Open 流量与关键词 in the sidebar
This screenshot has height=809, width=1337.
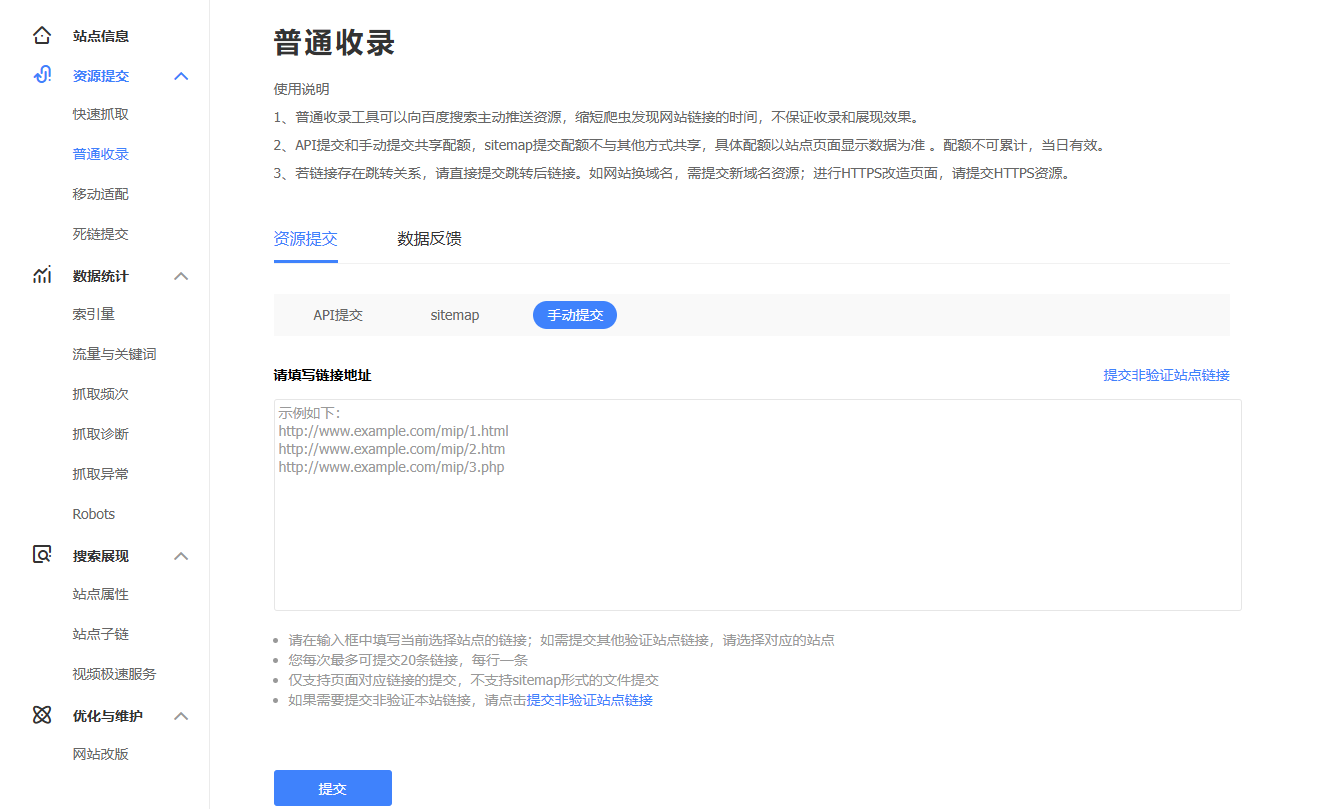(115, 354)
